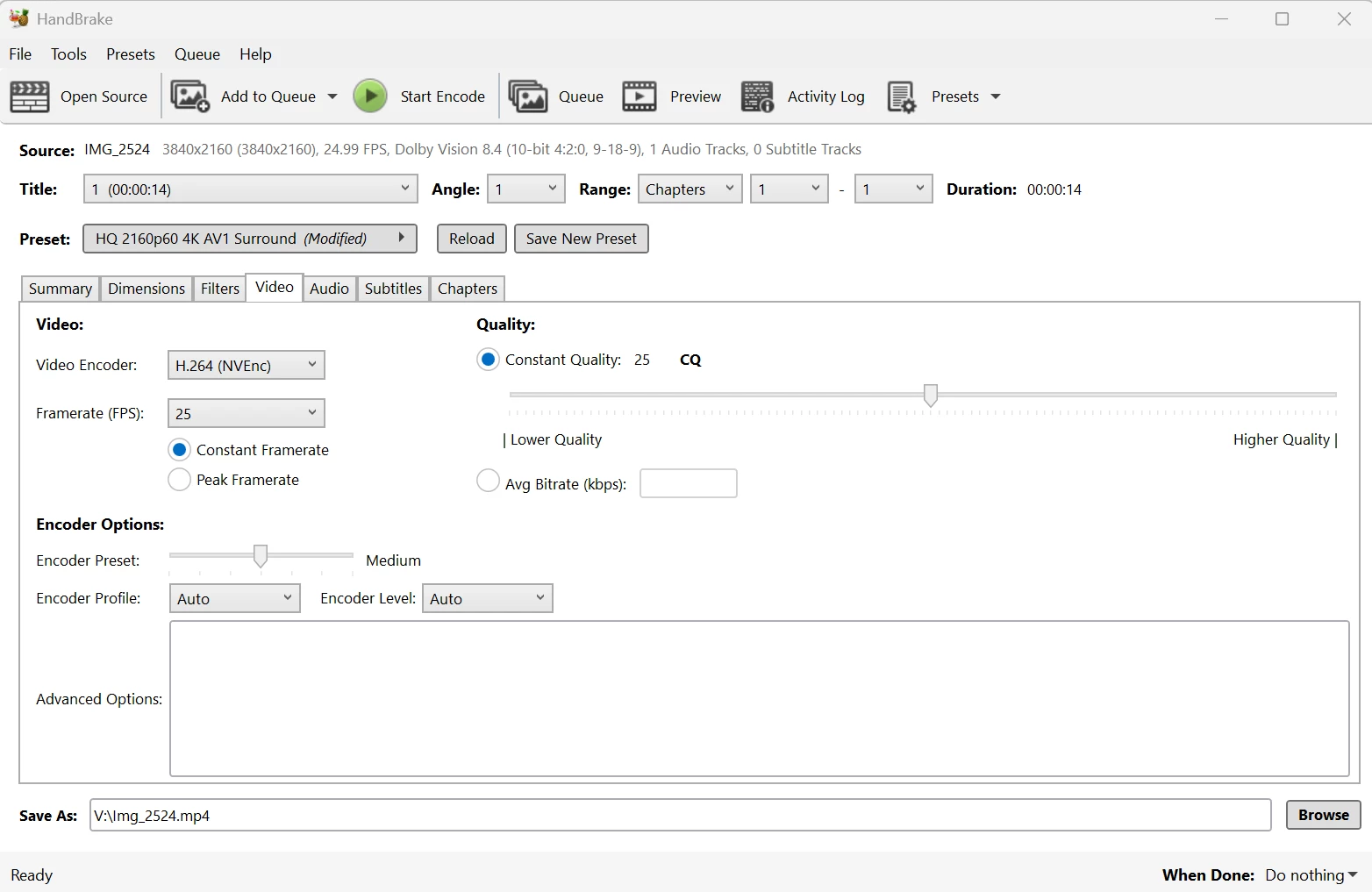Open the start chapter dropdown
This screenshot has height=892, width=1372.
click(x=790, y=189)
